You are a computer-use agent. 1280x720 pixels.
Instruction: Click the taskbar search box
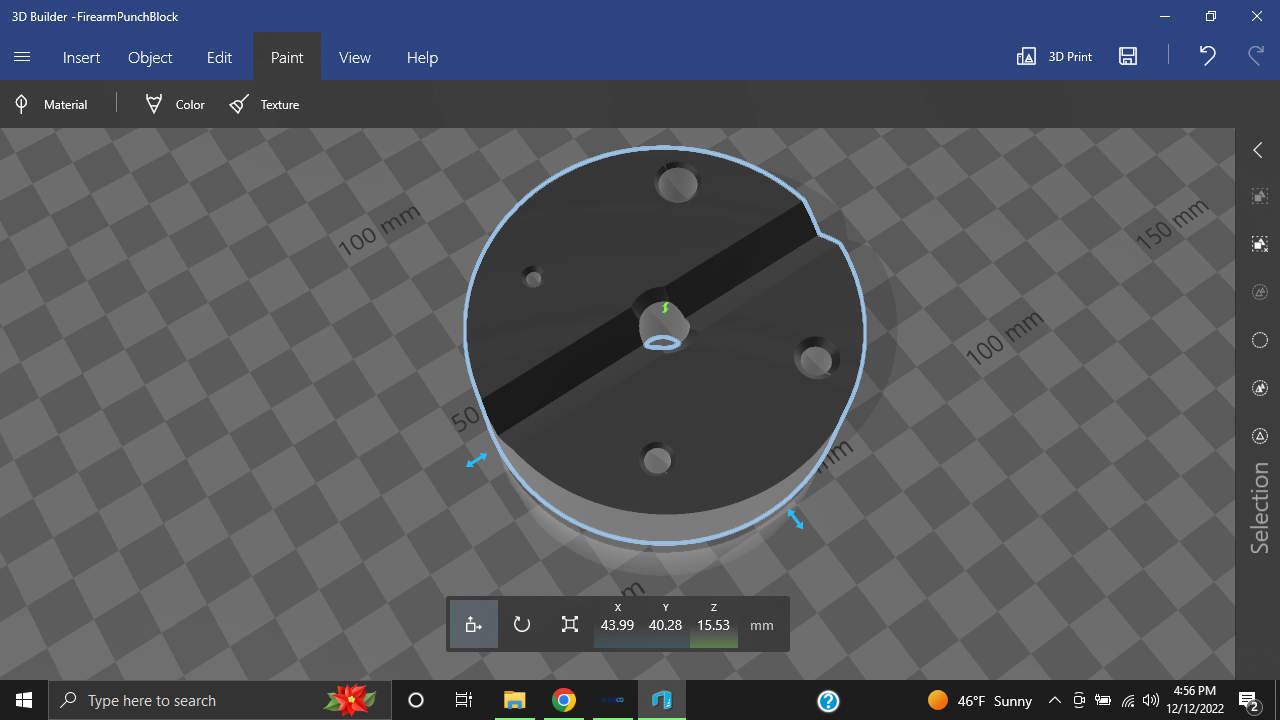(x=220, y=700)
